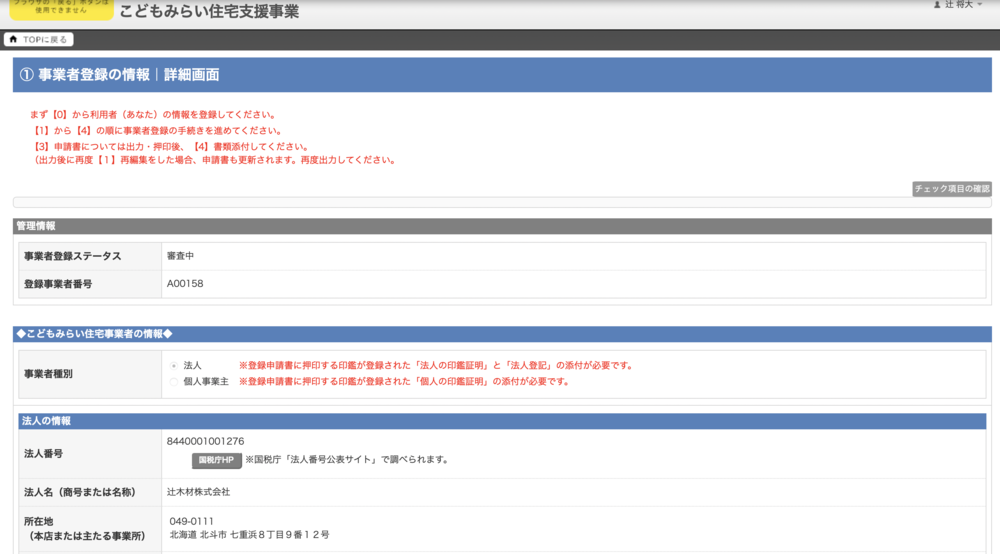Click the 登録事業者番号 label

(x=58, y=284)
